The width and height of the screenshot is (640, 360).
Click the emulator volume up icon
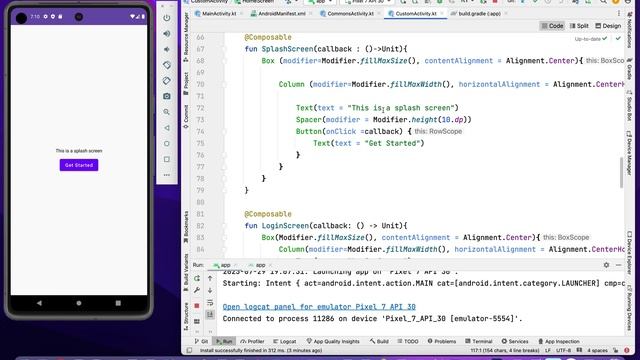coord(167,33)
